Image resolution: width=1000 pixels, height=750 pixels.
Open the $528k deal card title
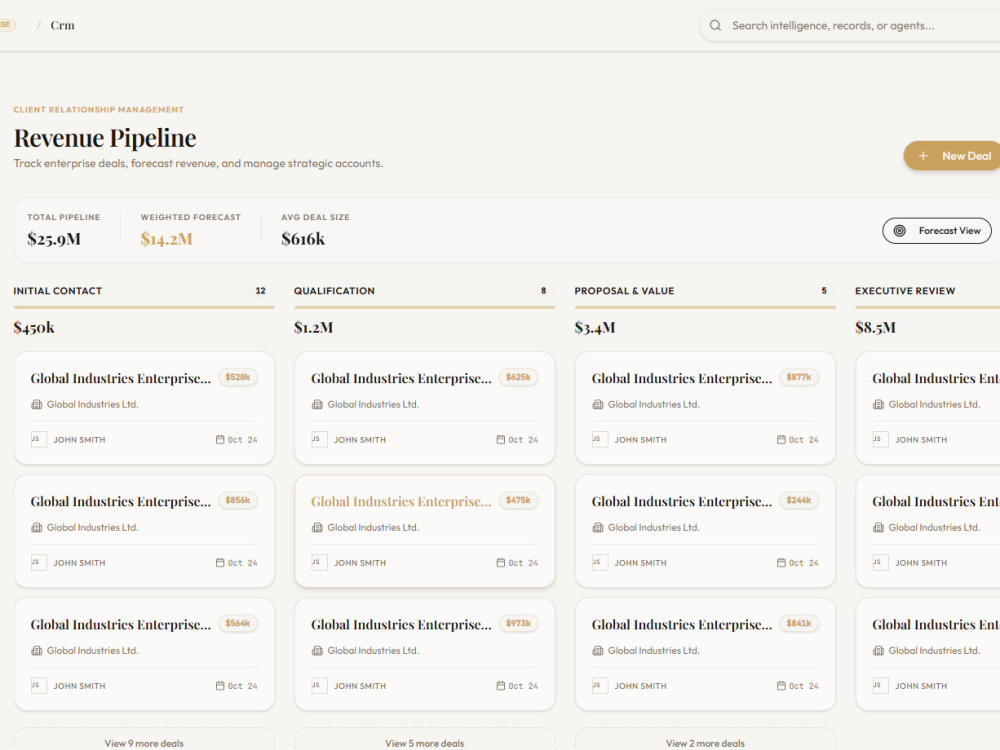[121, 378]
